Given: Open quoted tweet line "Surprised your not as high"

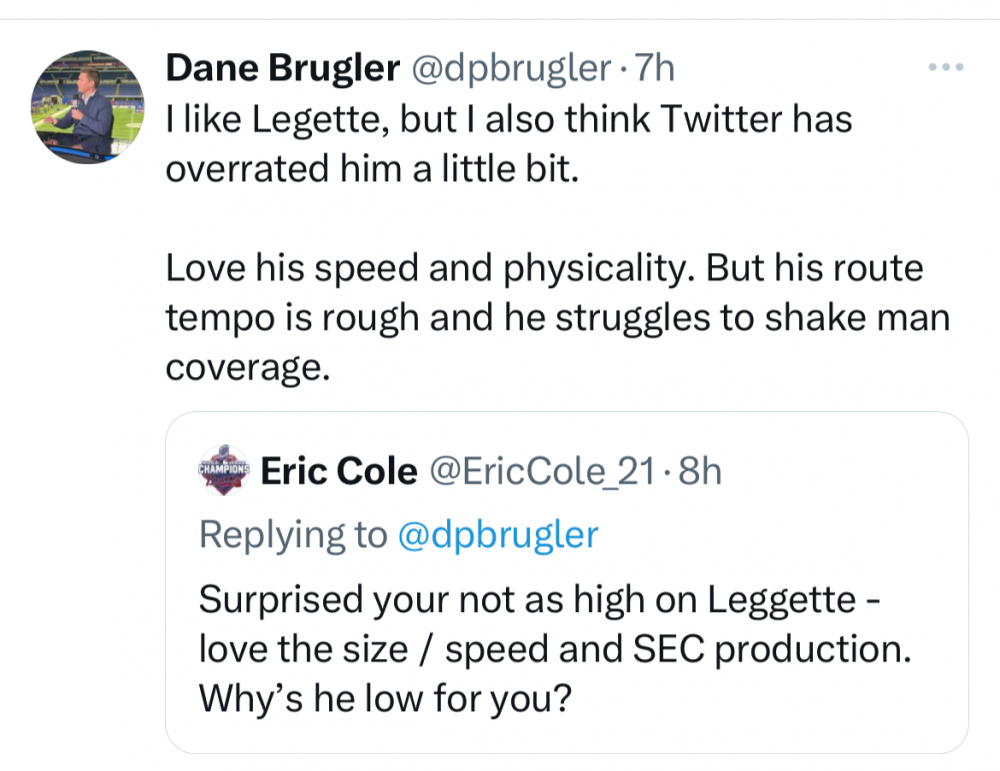Looking at the screenshot, I should click(x=541, y=599).
